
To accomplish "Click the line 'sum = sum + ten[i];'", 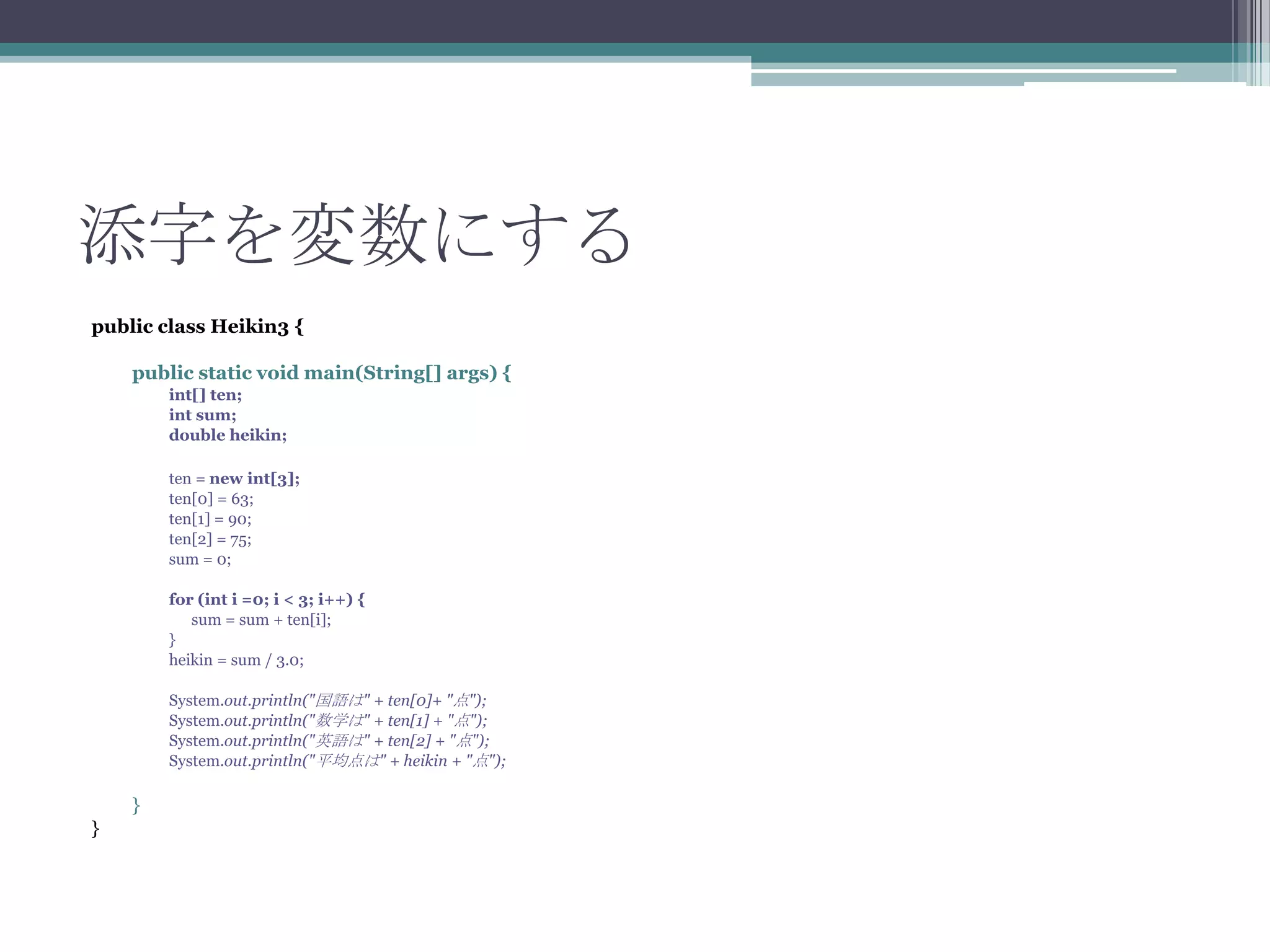I will [x=261, y=620].
